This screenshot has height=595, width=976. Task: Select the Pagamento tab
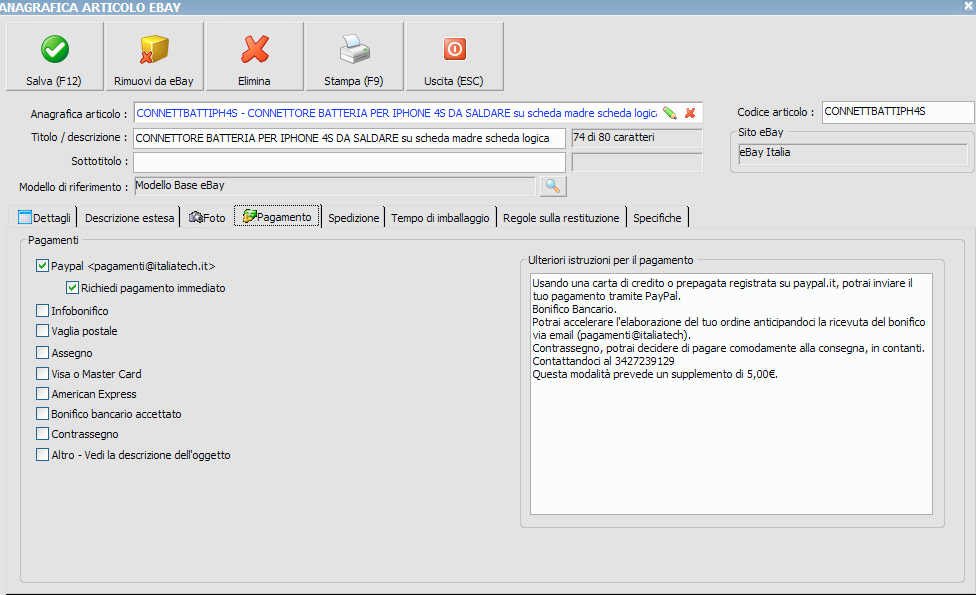tap(278, 217)
